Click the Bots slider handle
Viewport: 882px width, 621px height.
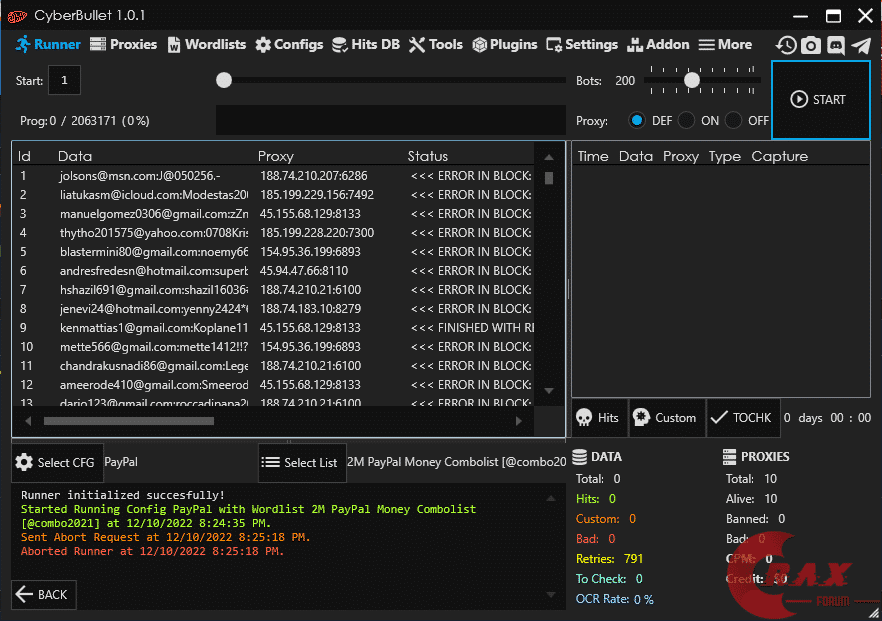click(x=691, y=80)
